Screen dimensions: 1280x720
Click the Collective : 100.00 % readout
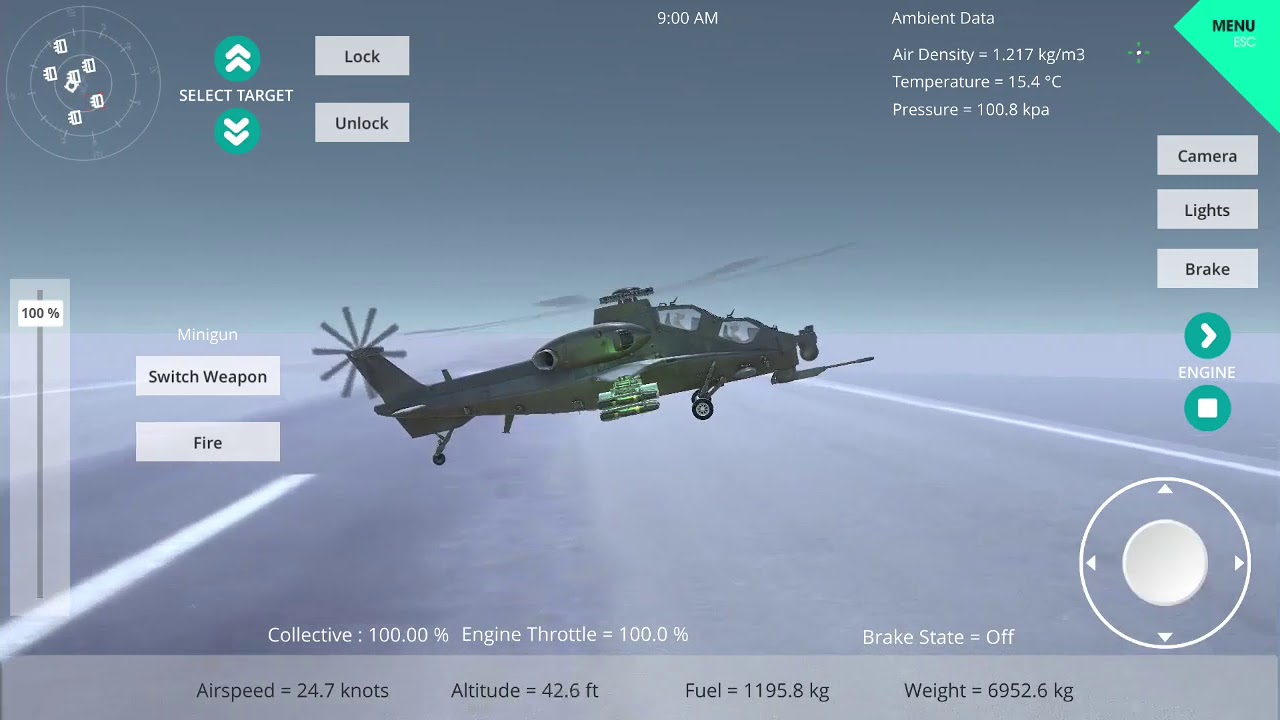(358, 635)
